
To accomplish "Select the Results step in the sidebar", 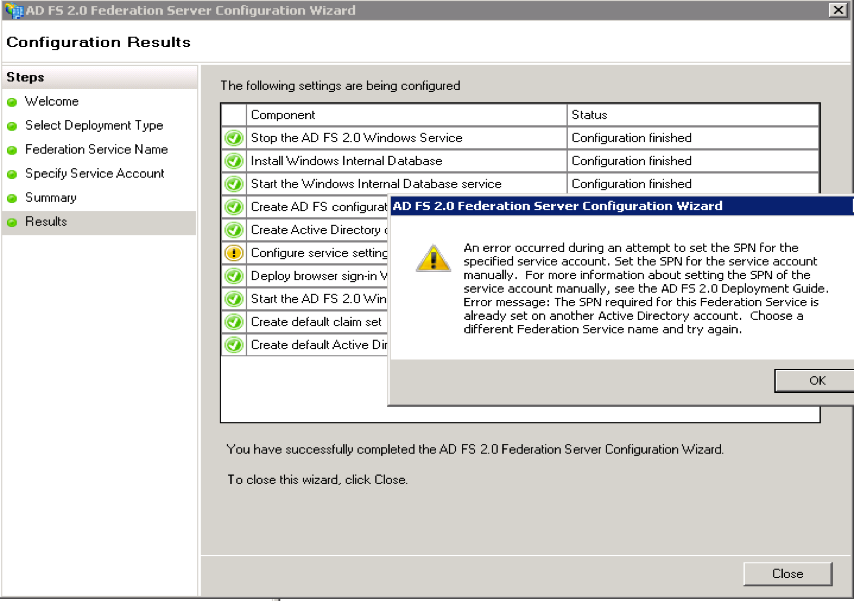I will coord(46,221).
